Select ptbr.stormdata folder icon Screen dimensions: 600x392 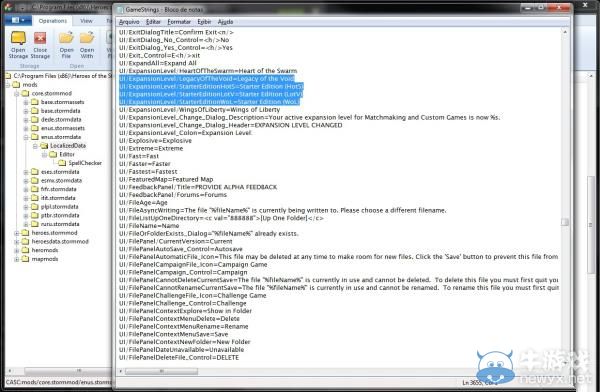click(x=35, y=215)
